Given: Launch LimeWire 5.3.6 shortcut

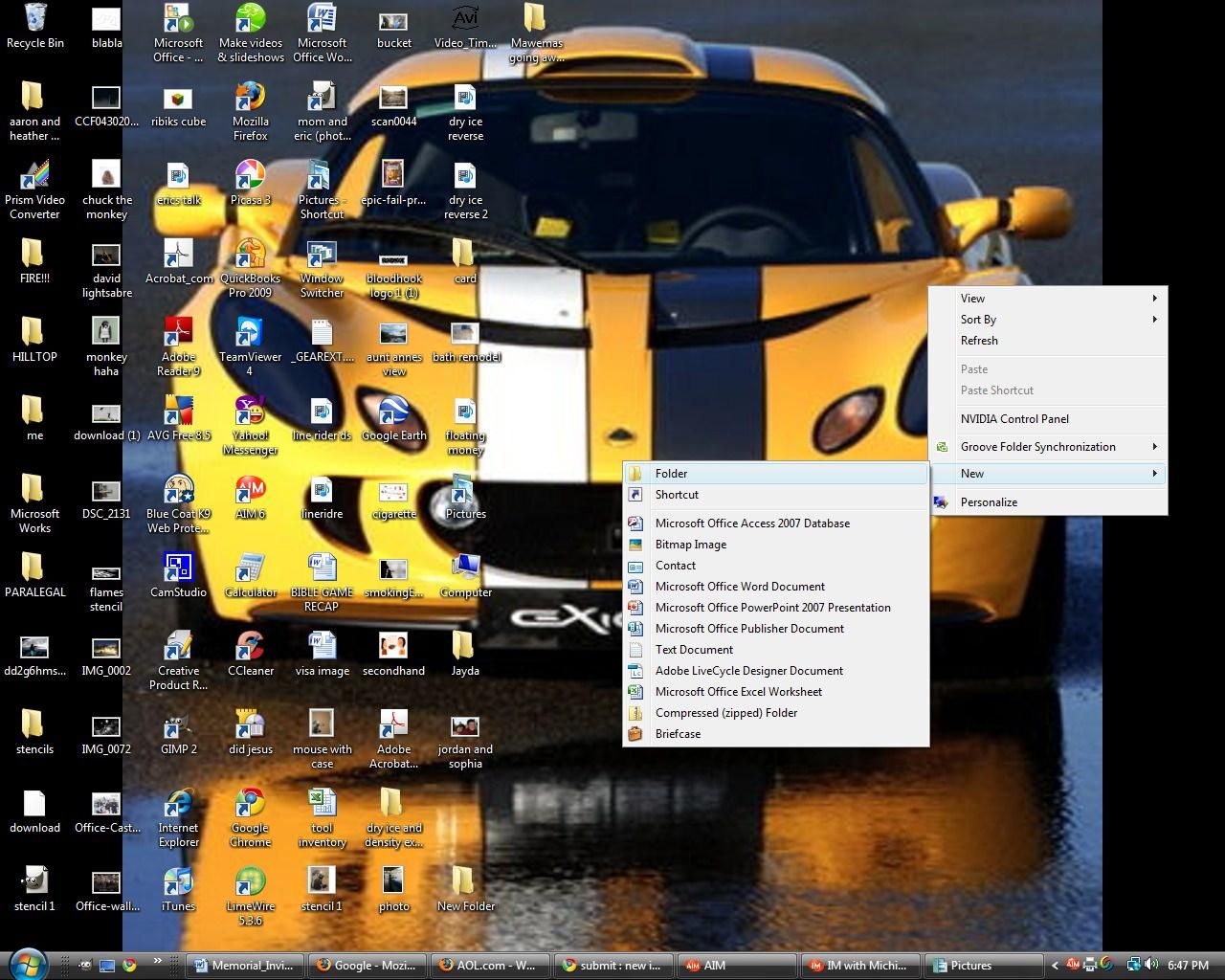Looking at the screenshot, I should pyautogui.click(x=250, y=881).
